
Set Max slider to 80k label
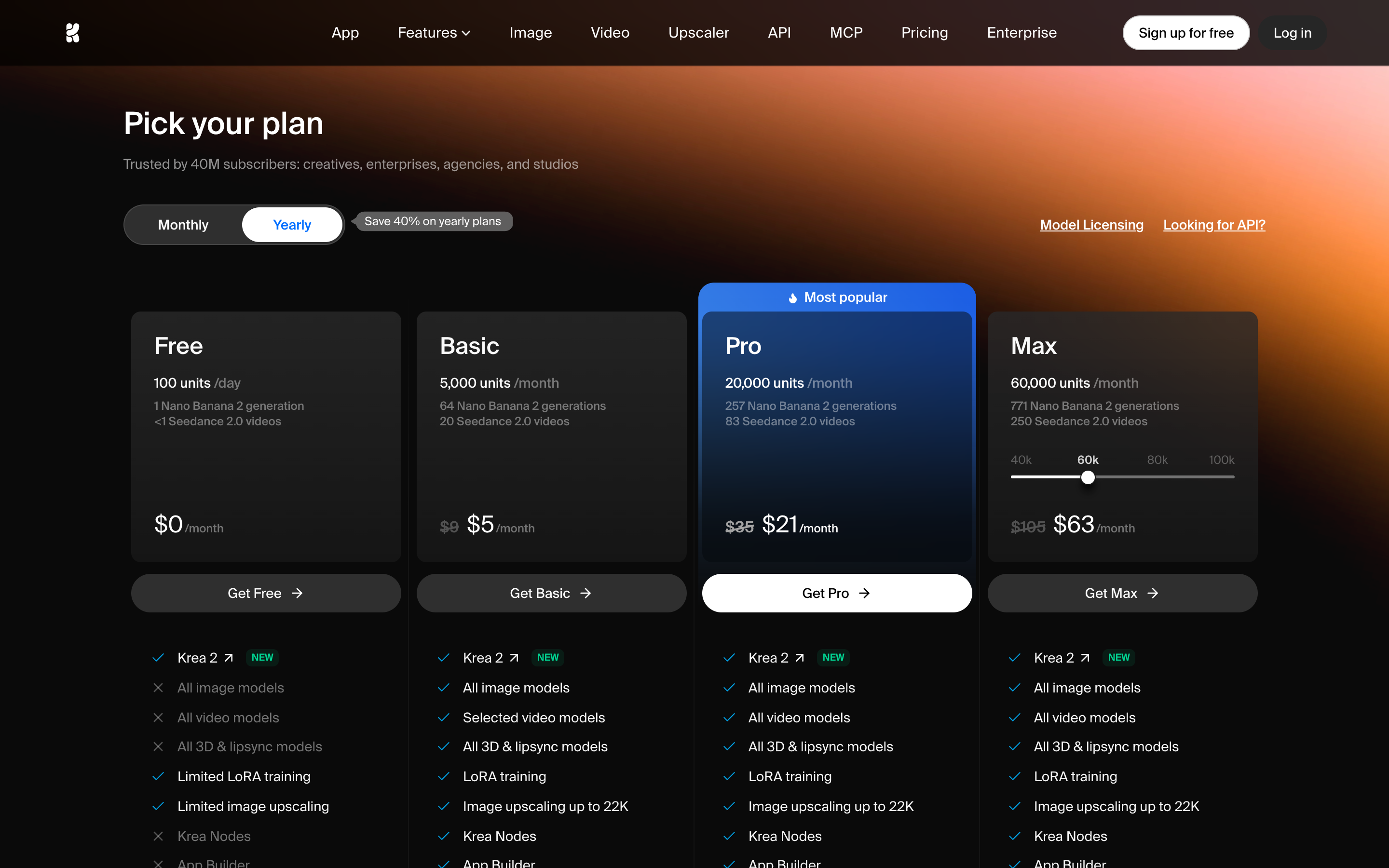point(1157,460)
